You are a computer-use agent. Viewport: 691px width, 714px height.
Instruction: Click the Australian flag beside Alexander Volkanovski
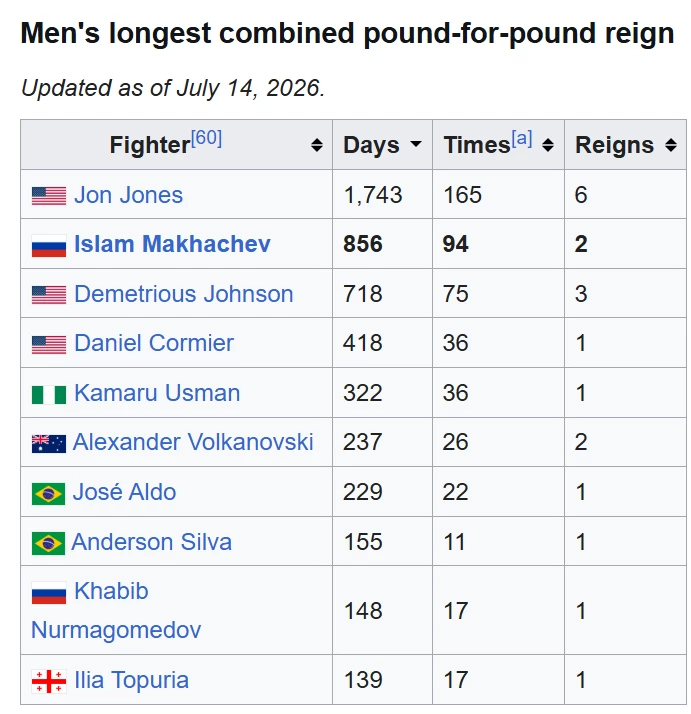click(49, 444)
